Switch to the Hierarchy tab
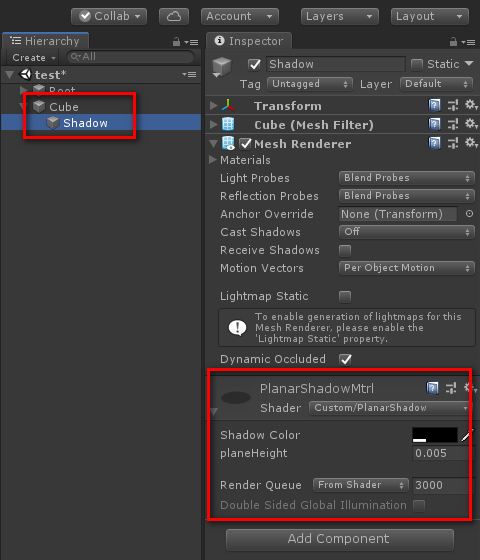 point(45,41)
